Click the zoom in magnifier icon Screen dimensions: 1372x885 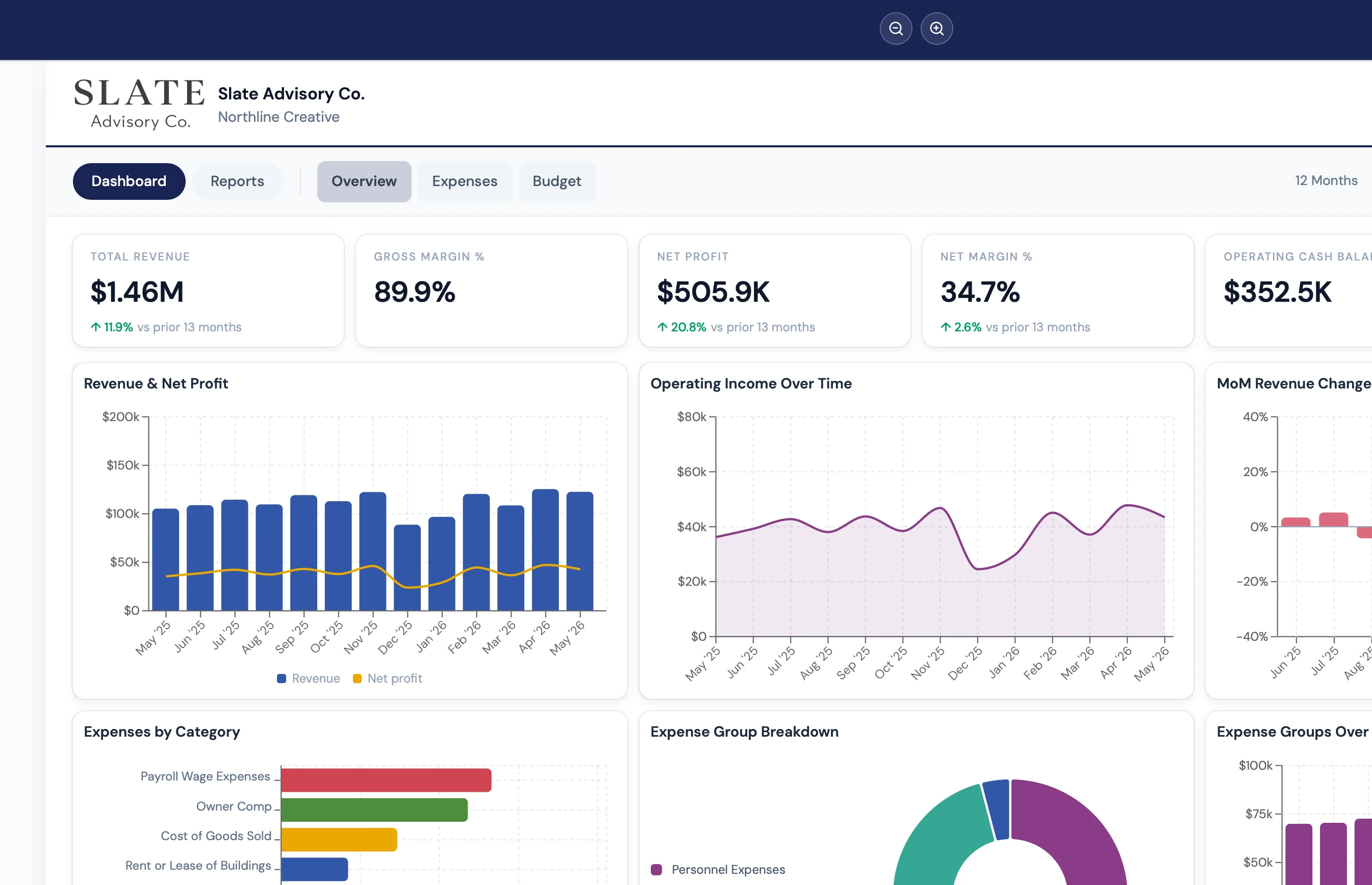click(936, 28)
